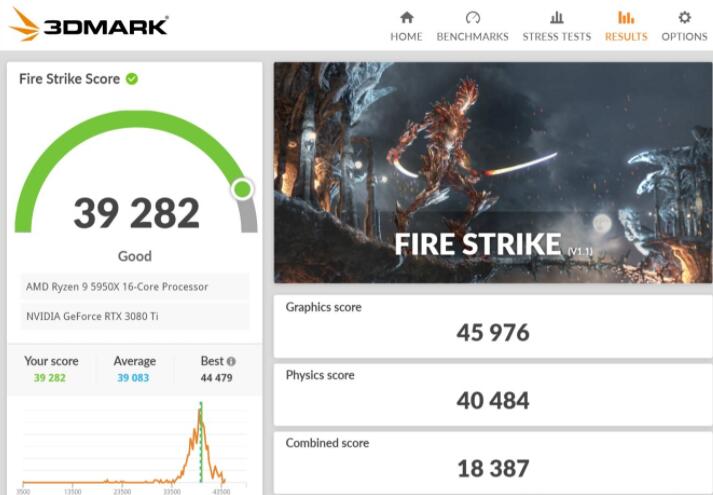Click green checkmark beside Fire Strike Score

pos(132,79)
